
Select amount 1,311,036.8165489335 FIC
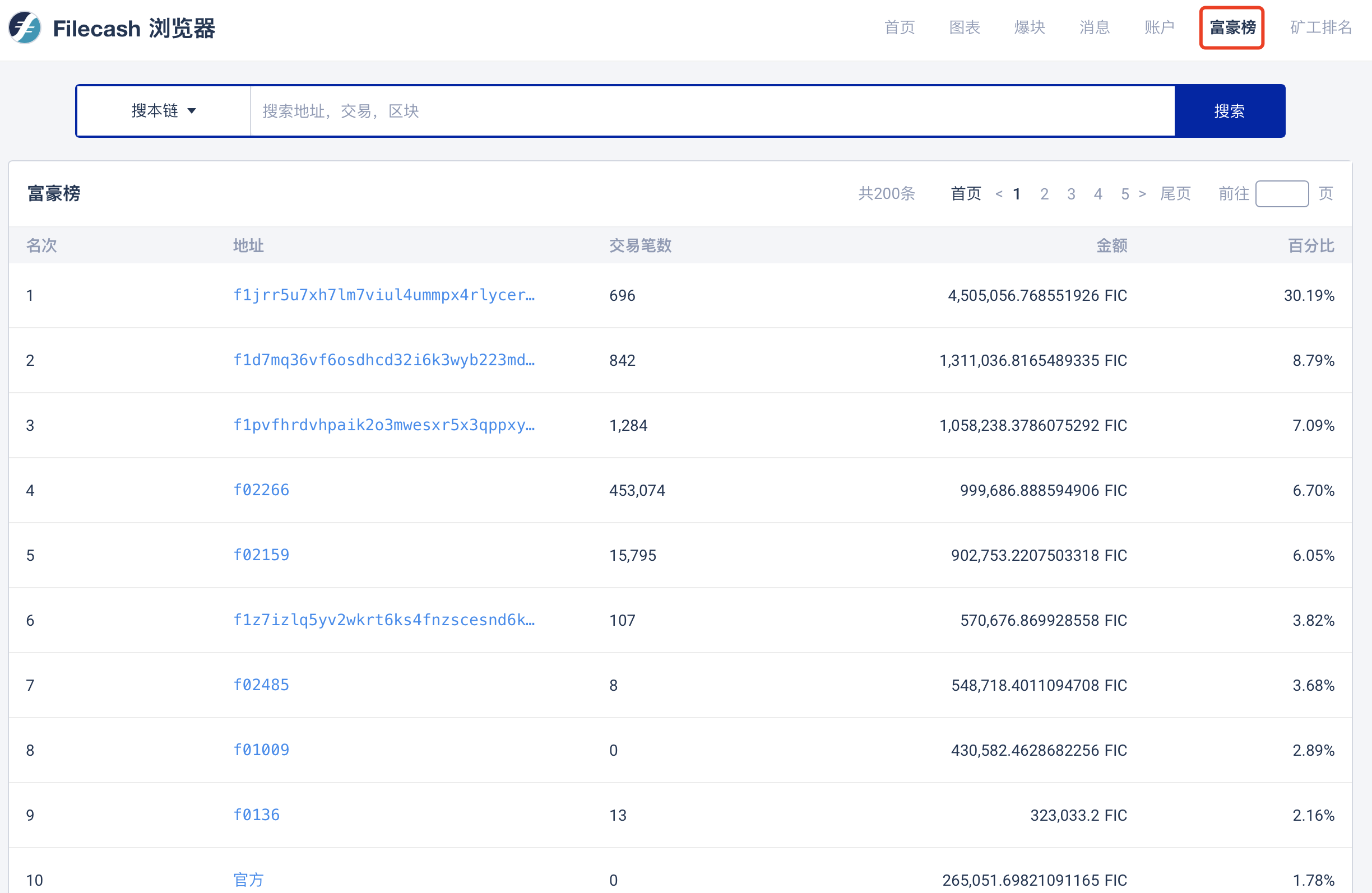[1033, 361]
